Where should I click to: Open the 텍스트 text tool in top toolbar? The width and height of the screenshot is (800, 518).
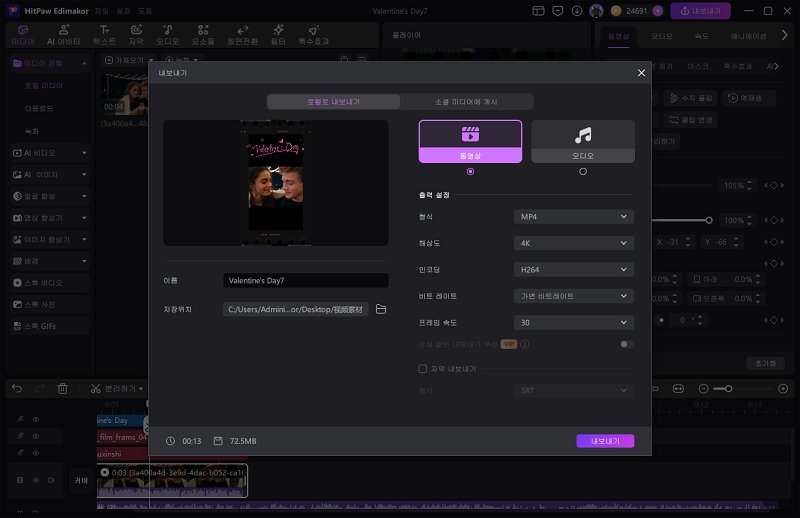click(105, 35)
